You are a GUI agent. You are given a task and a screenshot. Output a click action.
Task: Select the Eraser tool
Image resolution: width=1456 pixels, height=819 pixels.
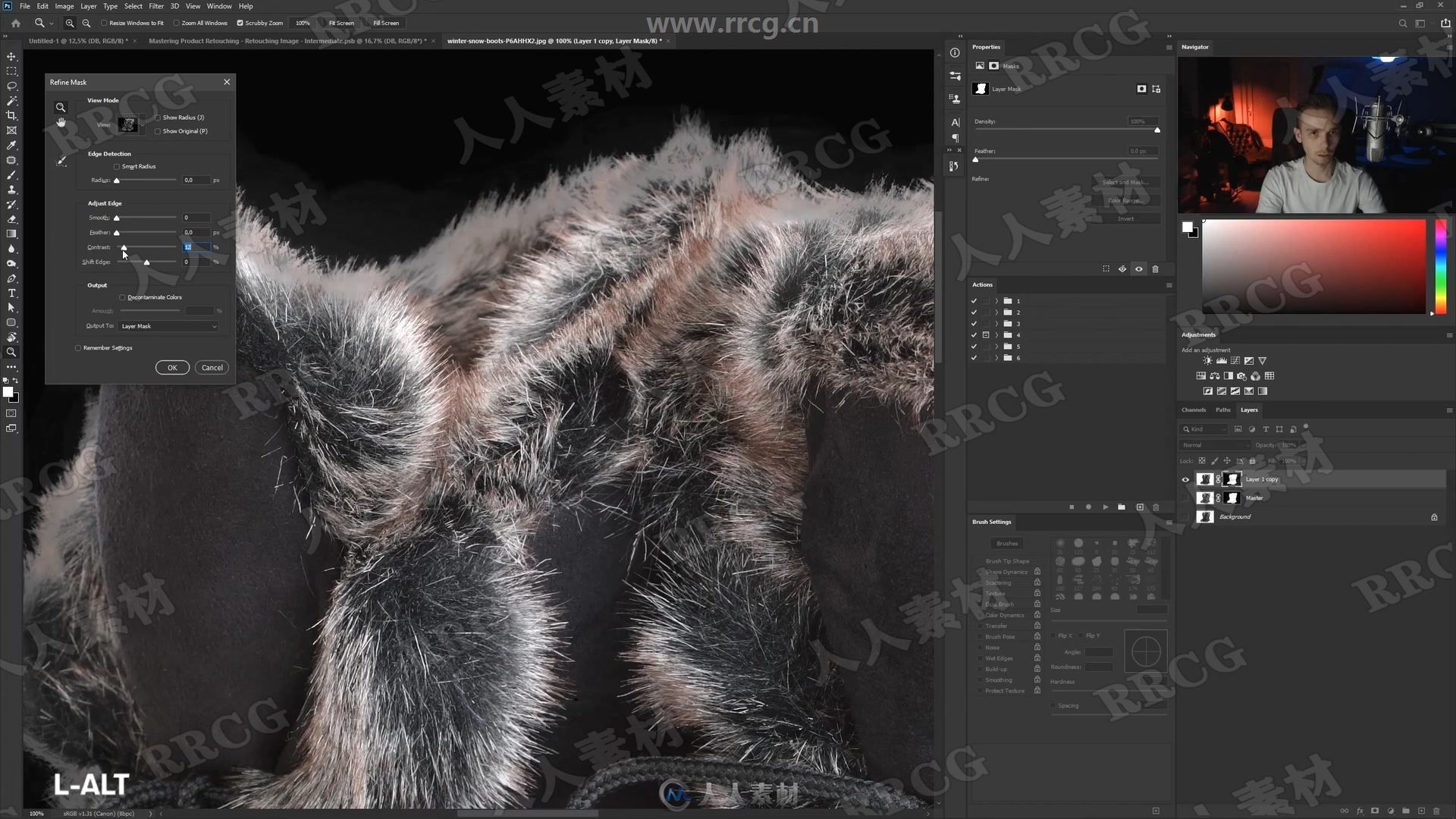11,219
